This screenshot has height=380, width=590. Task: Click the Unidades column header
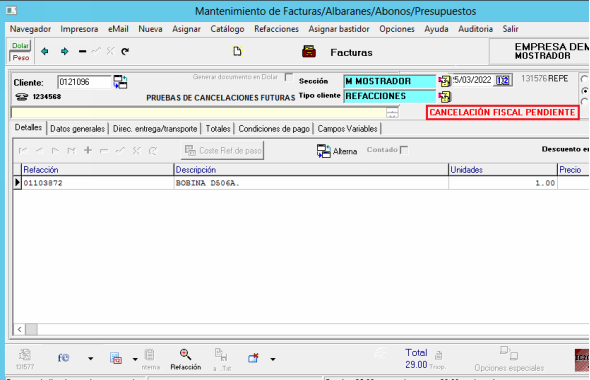coord(503,170)
